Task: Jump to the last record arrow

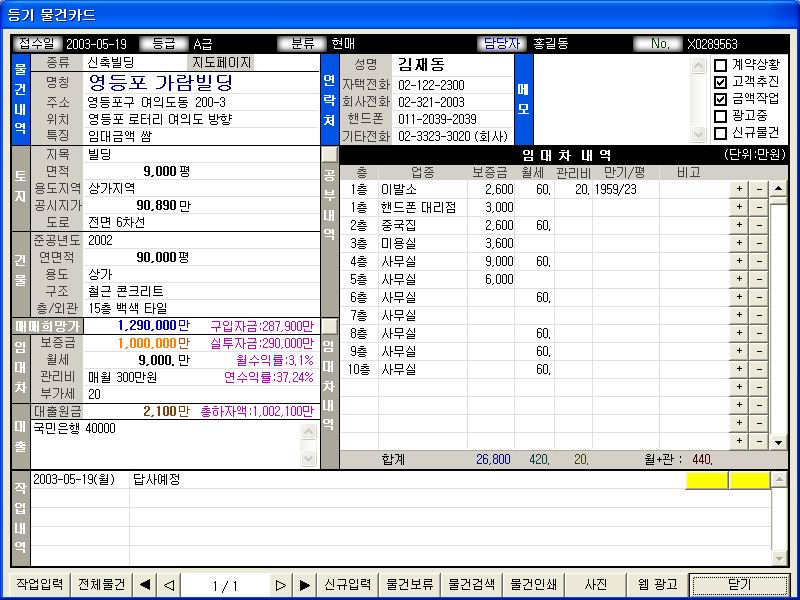Action: 305,585
